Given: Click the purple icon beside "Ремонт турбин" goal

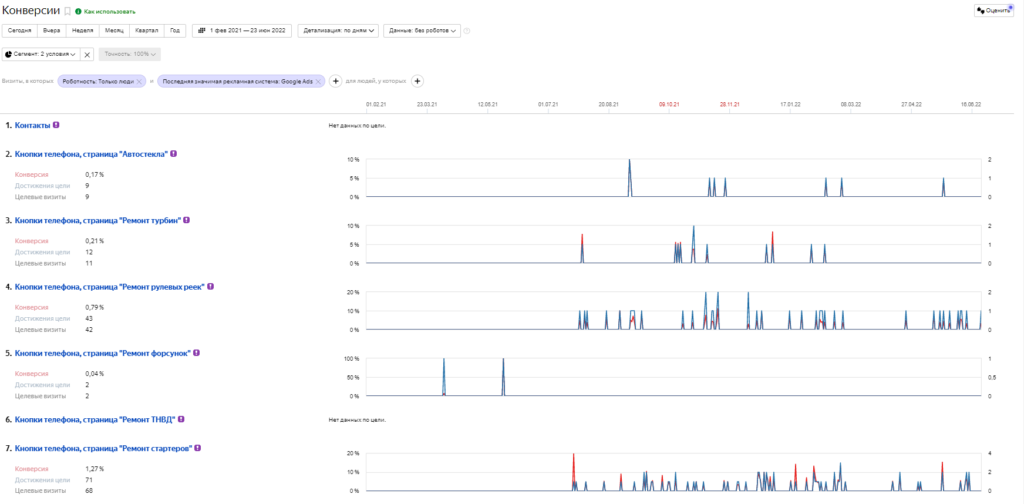Looking at the screenshot, I should click(187, 220).
